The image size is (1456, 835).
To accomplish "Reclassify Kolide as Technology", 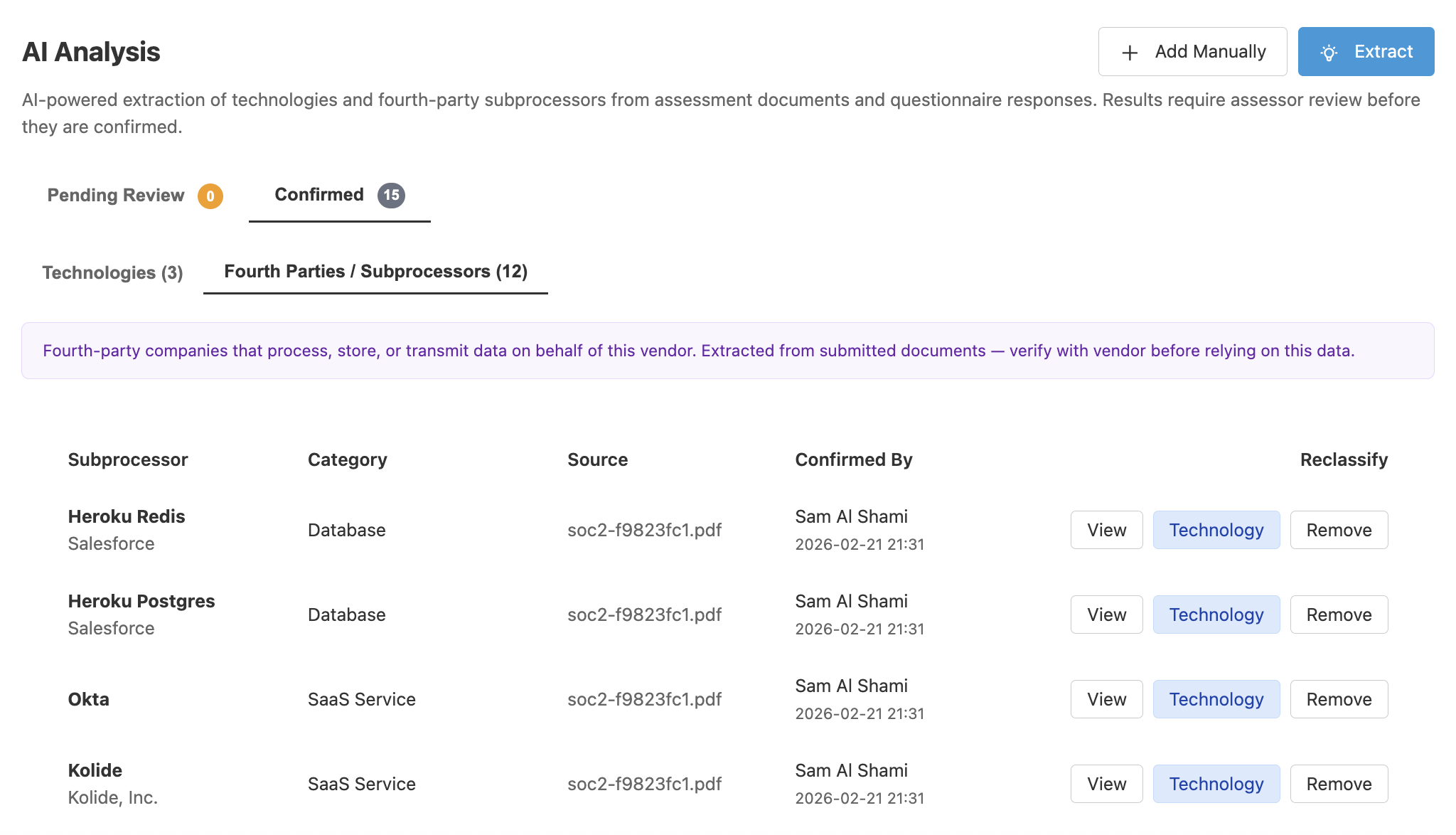I will pyautogui.click(x=1216, y=784).
